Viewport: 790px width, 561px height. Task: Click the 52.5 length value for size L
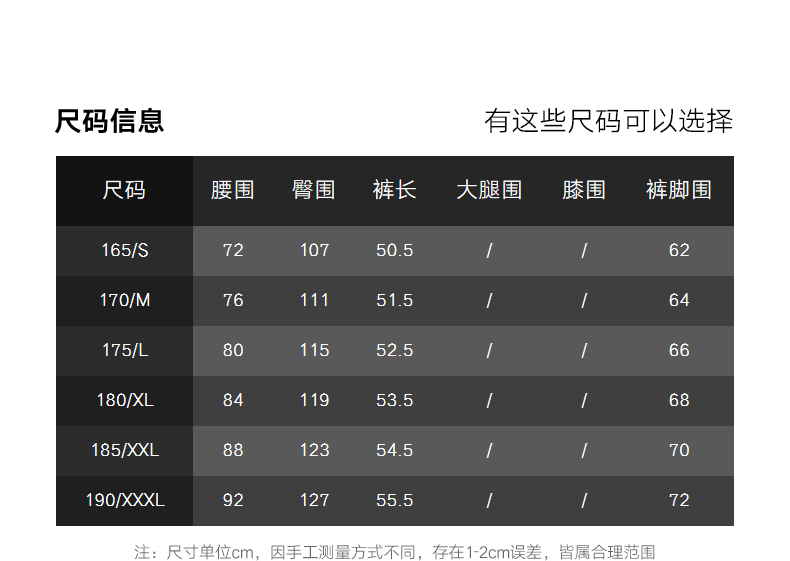pos(394,350)
